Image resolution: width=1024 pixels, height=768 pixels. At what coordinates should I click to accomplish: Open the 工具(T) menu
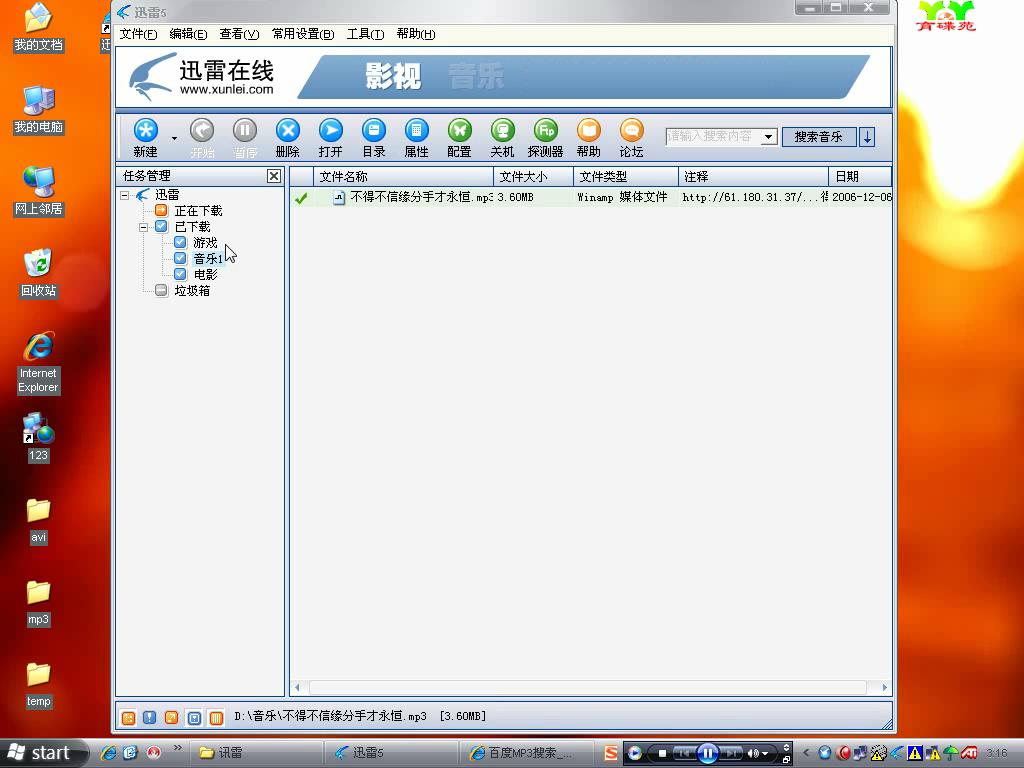click(x=365, y=34)
